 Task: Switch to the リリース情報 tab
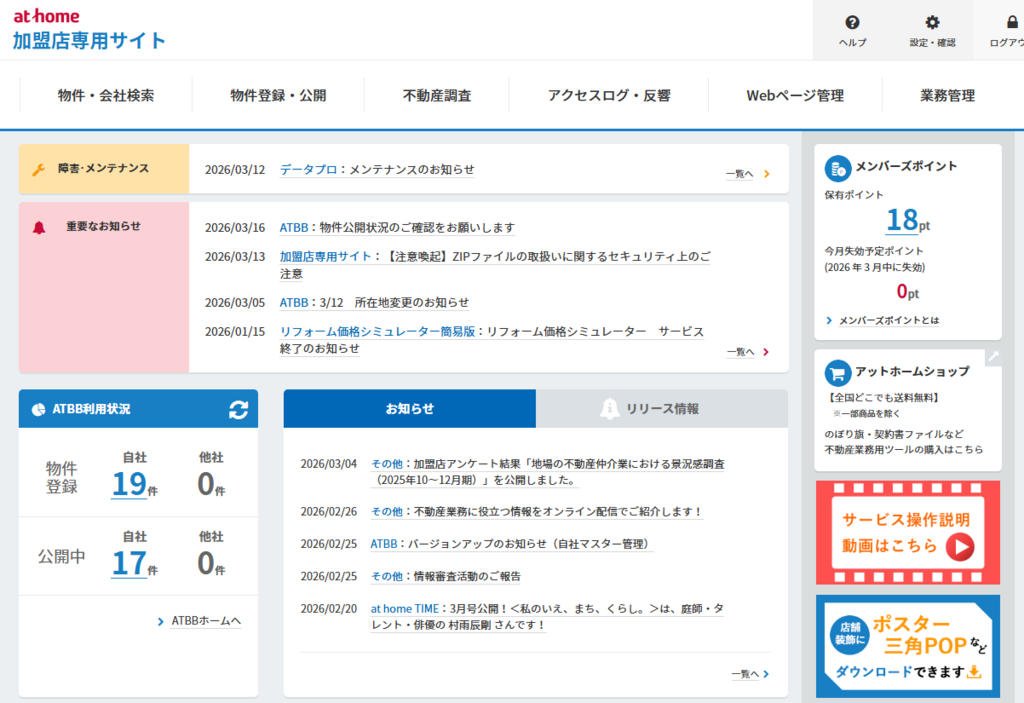[x=661, y=409]
